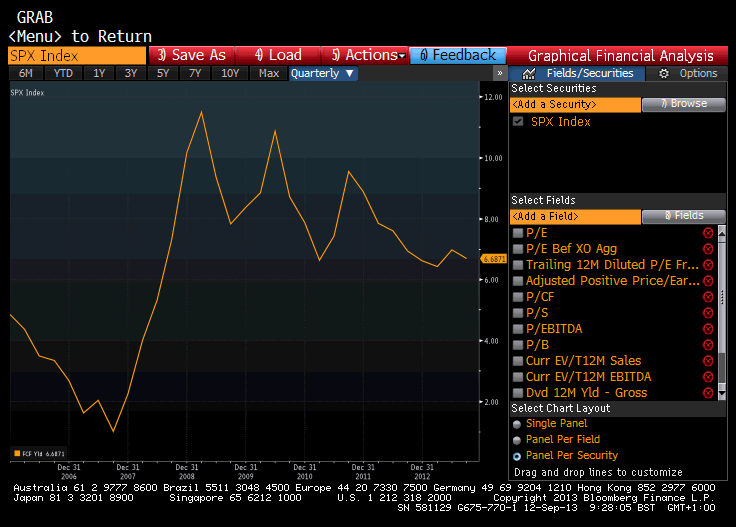Check Adjusted Positive Price/Earnings checkbox

point(518,281)
